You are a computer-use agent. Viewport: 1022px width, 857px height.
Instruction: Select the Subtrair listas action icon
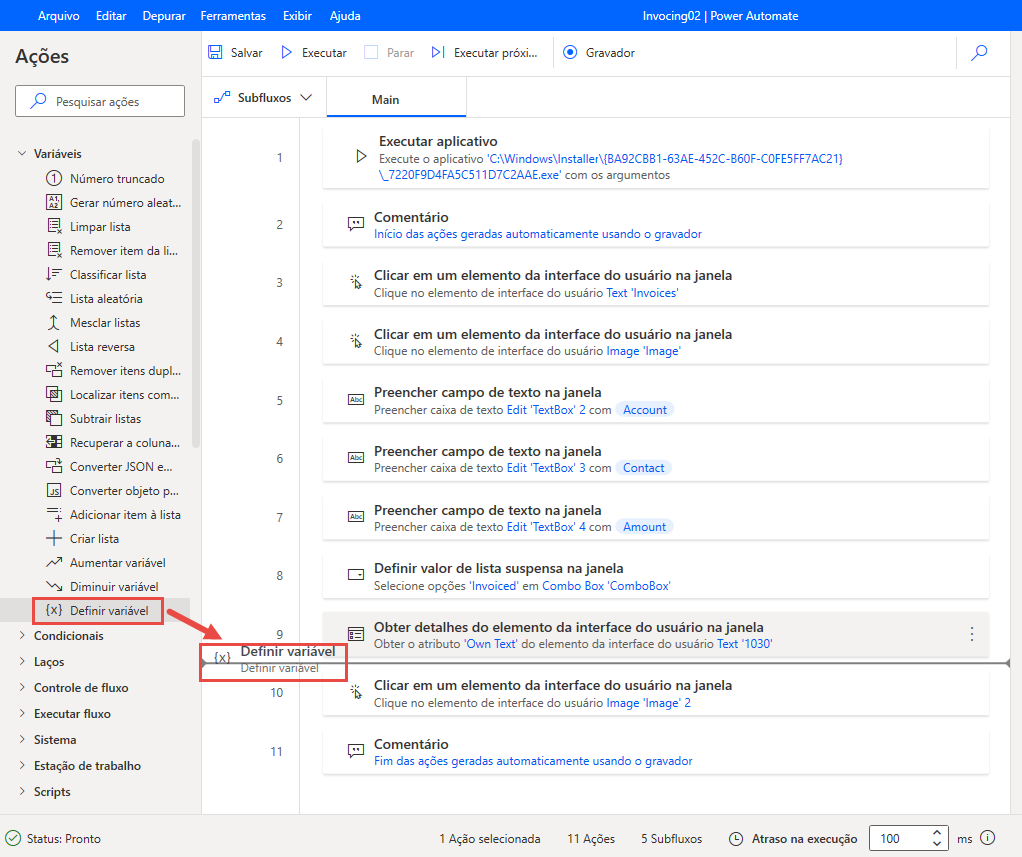coord(53,418)
